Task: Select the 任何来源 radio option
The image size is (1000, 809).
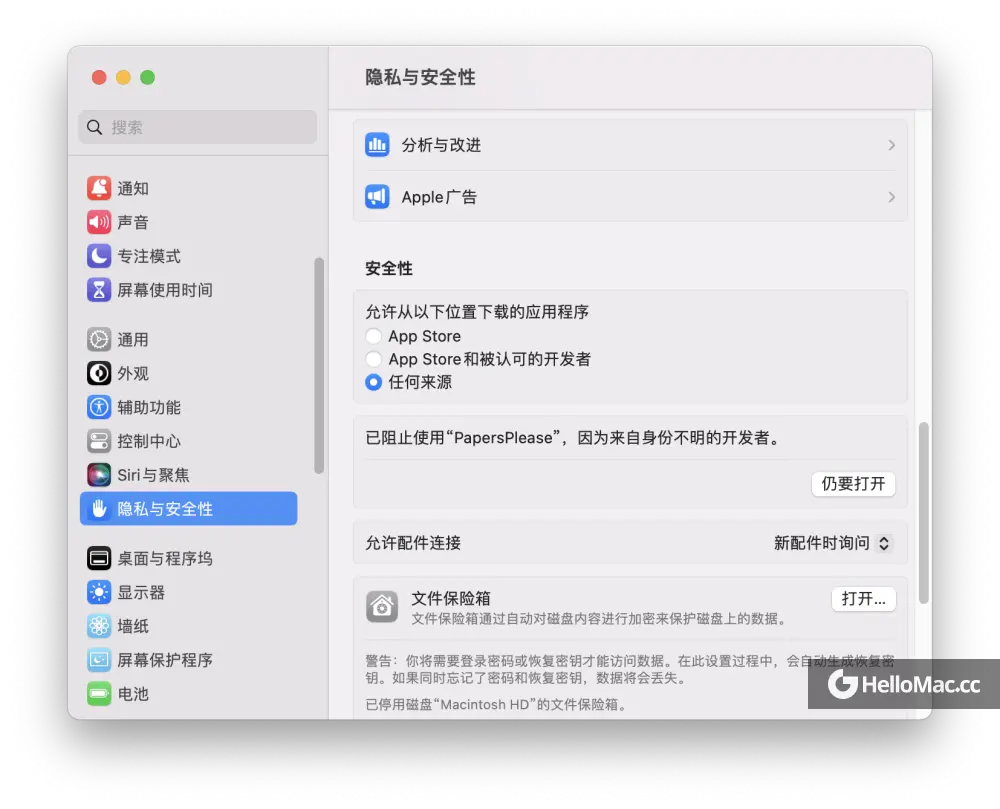Action: pos(373,382)
